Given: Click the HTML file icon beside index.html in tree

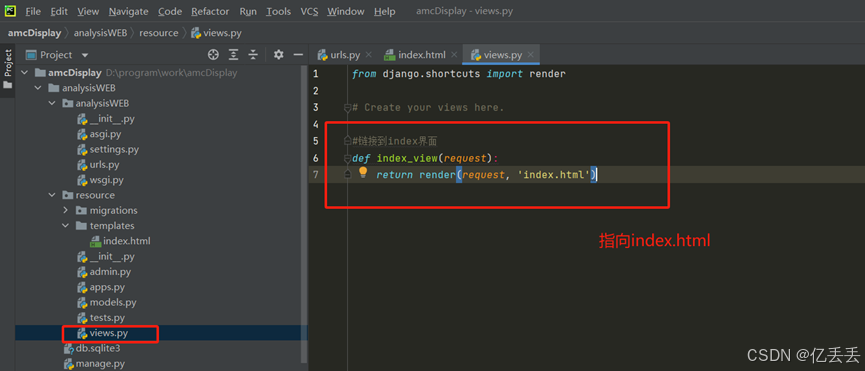Looking at the screenshot, I should click(95, 241).
